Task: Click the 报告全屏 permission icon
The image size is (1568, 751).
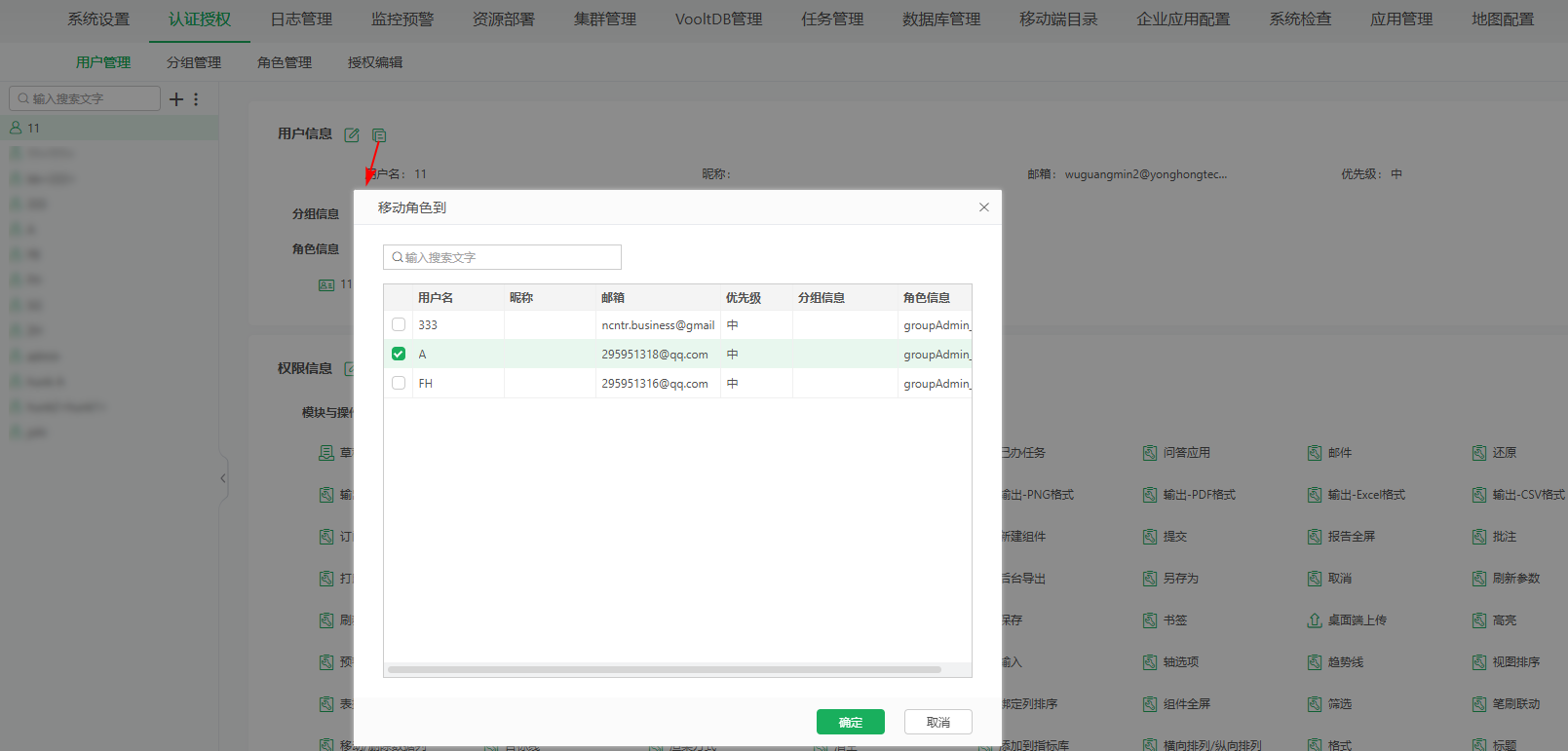Action: [x=1315, y=537]
